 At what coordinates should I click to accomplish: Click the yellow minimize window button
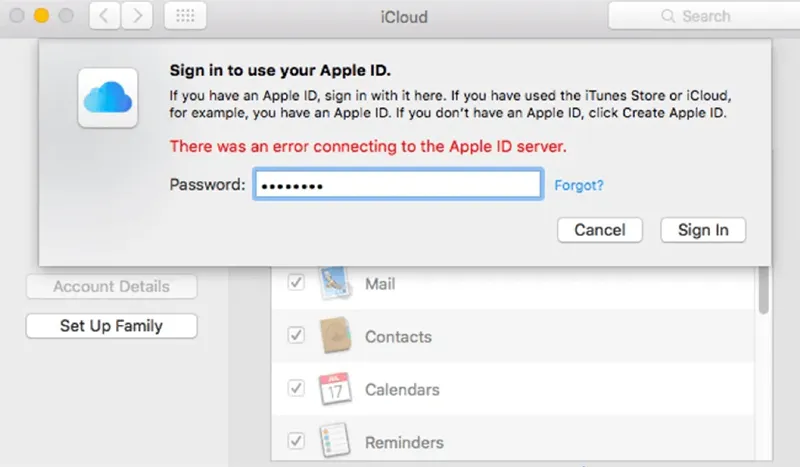41,16
